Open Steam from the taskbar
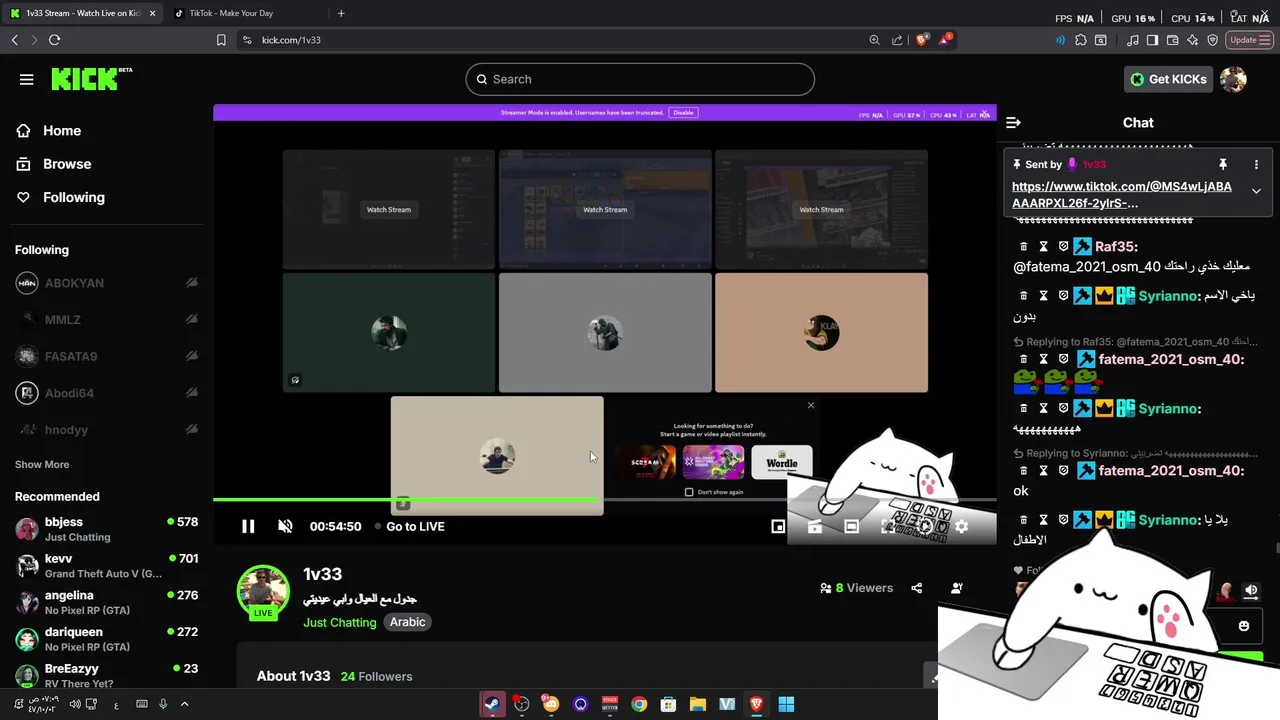The height and width of the screenshot is (720, 1280). click(x=493, y=704)
